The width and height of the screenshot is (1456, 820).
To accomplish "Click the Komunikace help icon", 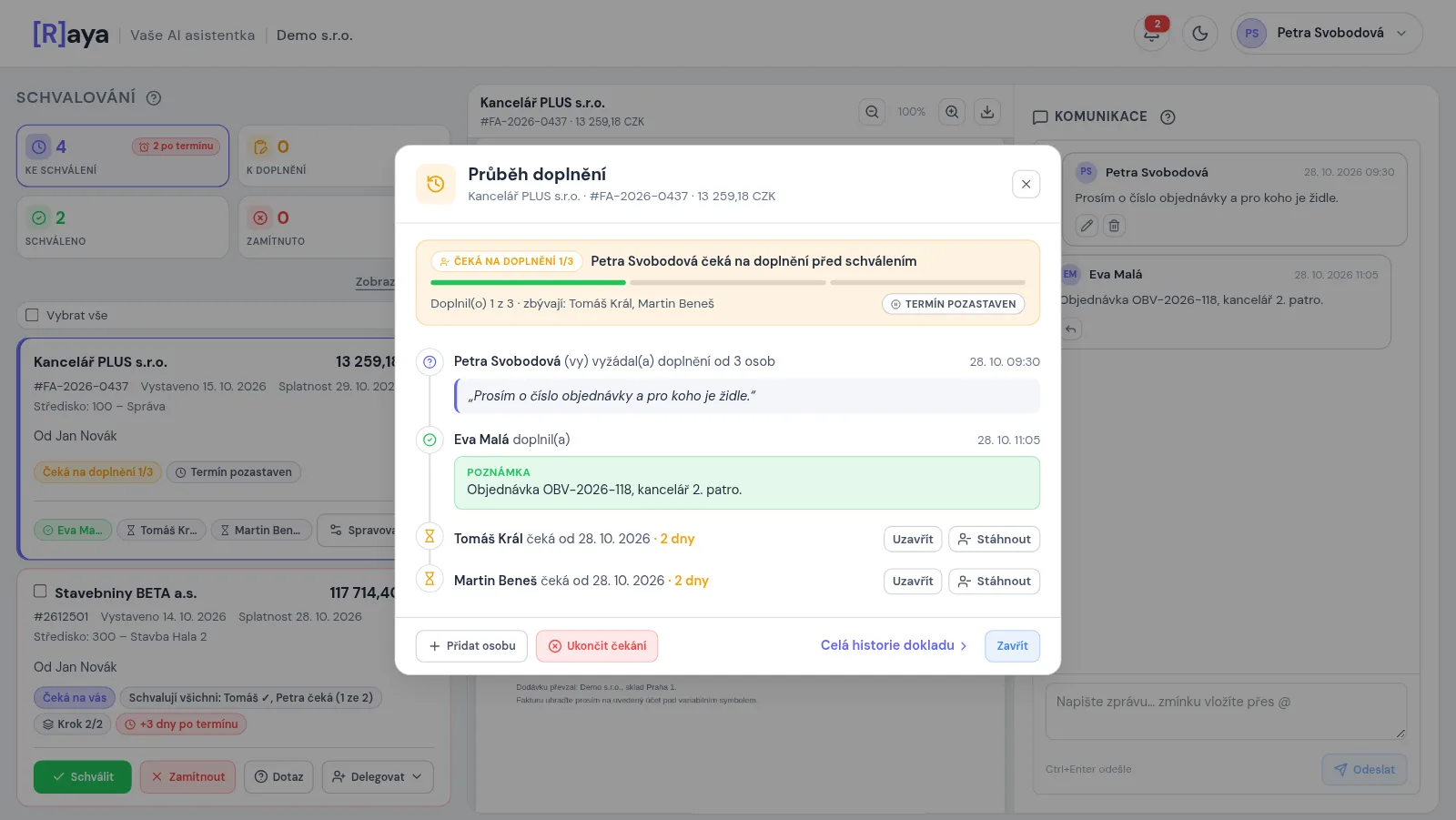I will click(x=1168, y=117).
